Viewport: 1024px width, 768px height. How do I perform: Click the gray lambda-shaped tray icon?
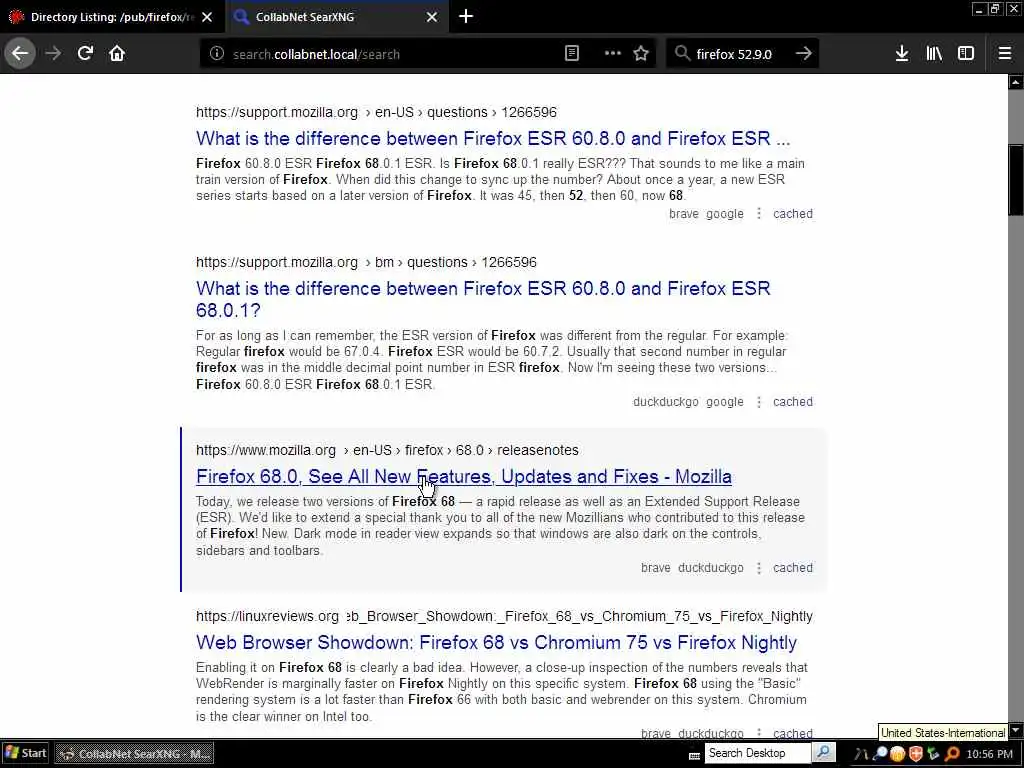(861, 754)
